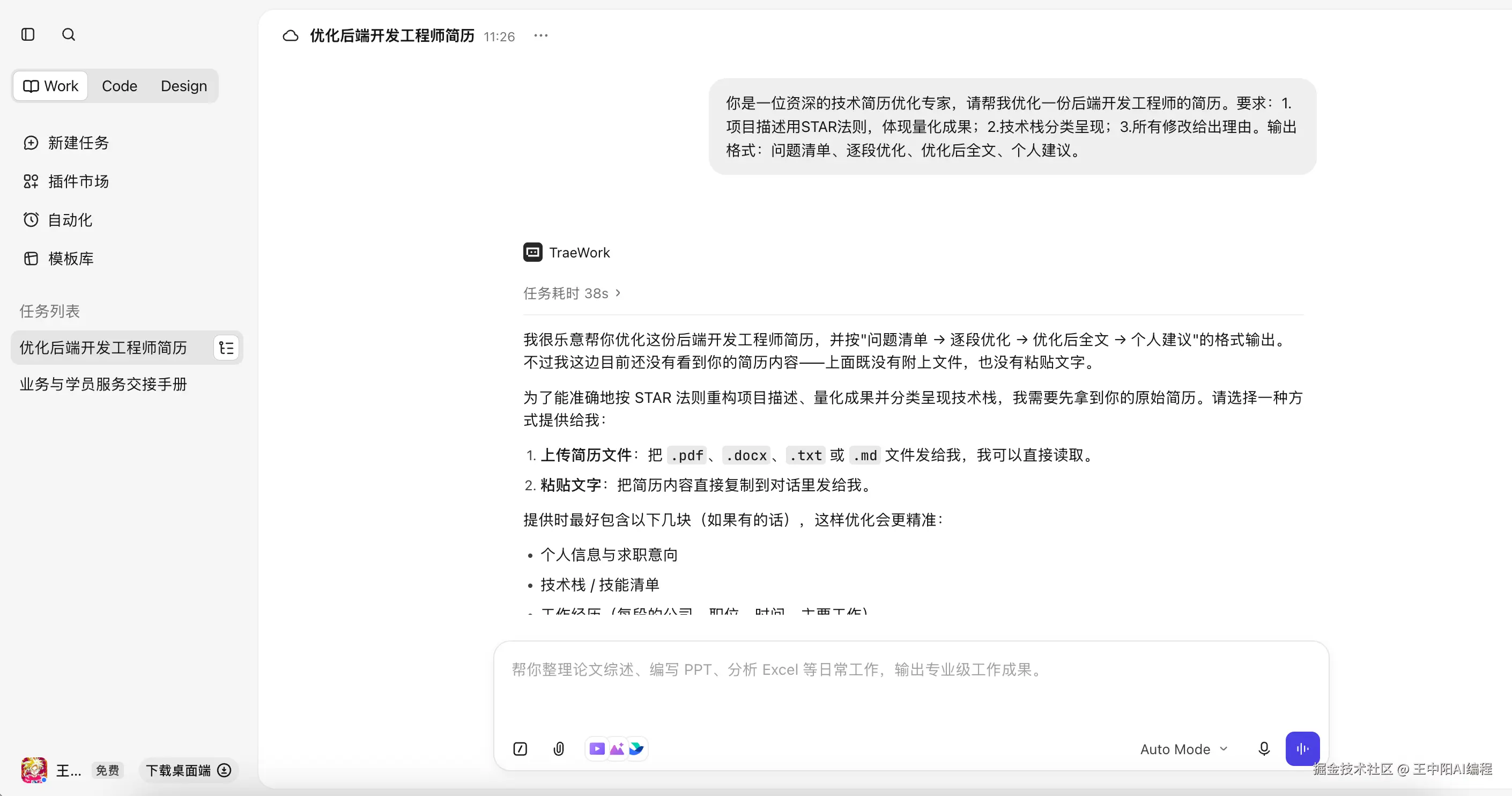
Task: Collapse the sidebar panel icon
Action: coord(27,35)
